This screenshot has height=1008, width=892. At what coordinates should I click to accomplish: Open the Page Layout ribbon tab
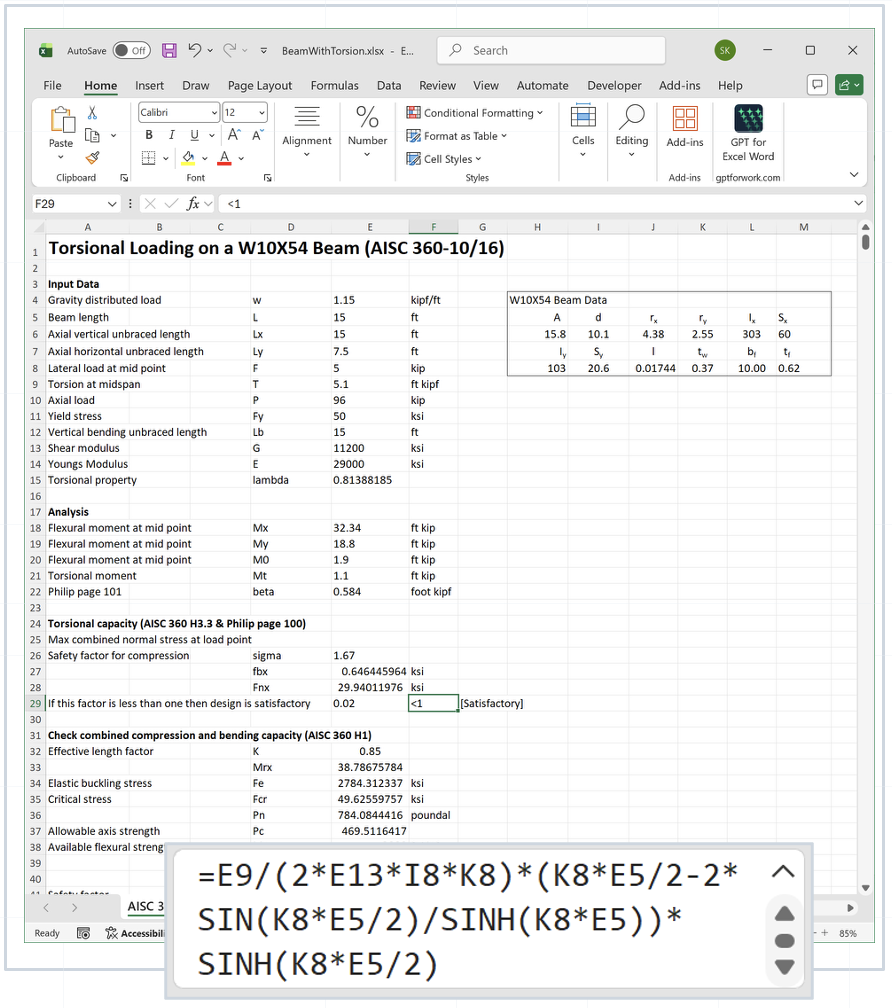260,86
